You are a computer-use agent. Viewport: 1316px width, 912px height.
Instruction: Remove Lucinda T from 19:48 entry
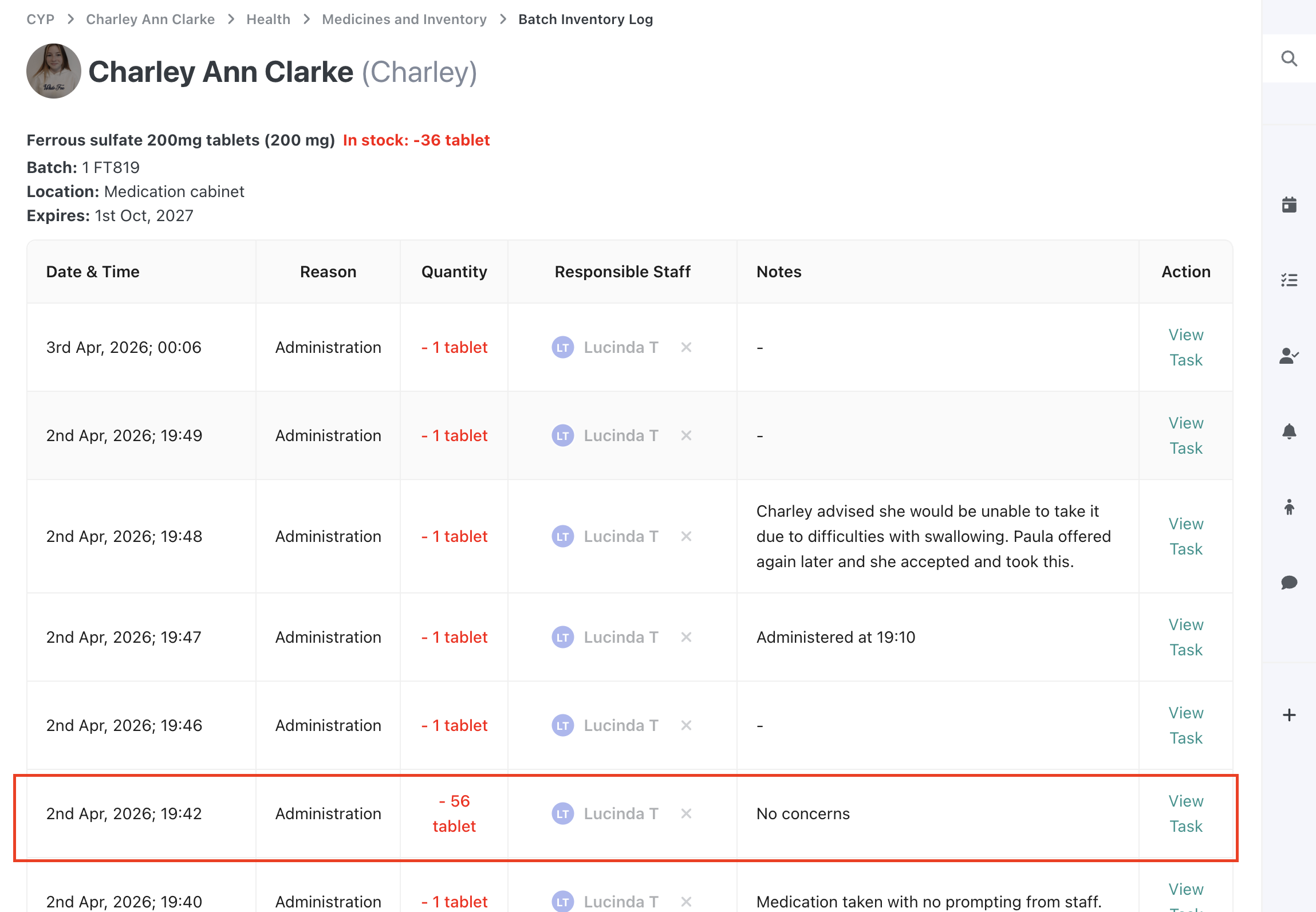(x=686, y=536)
